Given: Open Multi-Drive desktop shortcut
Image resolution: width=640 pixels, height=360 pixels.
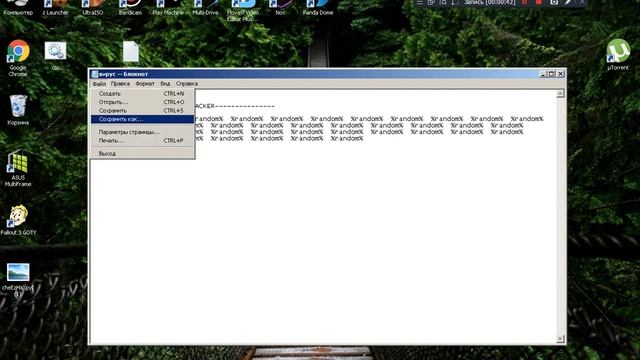Looking at the screenshot, I should (x=205, y=8).
